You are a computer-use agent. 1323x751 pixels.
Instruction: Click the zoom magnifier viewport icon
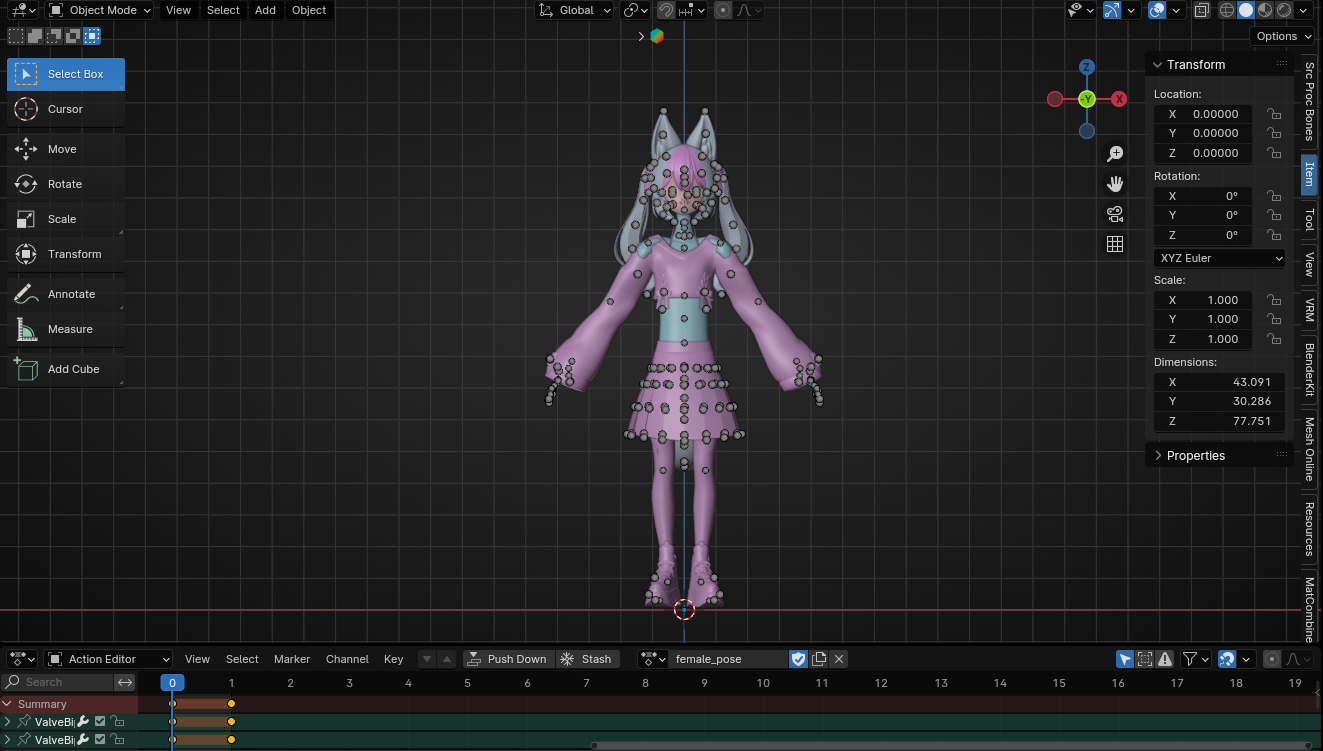[x=1115, y=154]
